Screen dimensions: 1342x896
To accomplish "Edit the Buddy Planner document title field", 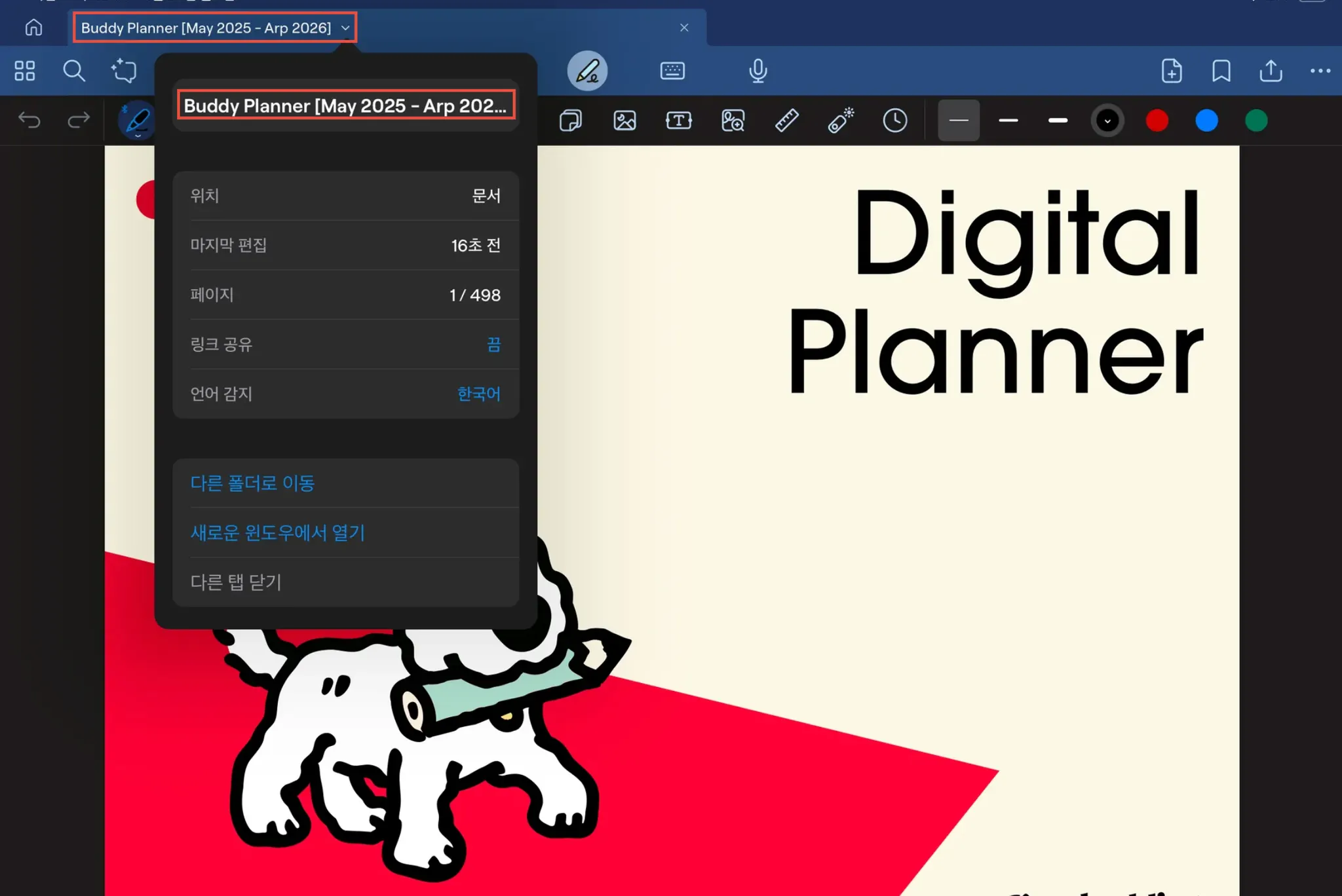I will click(345, 105).
